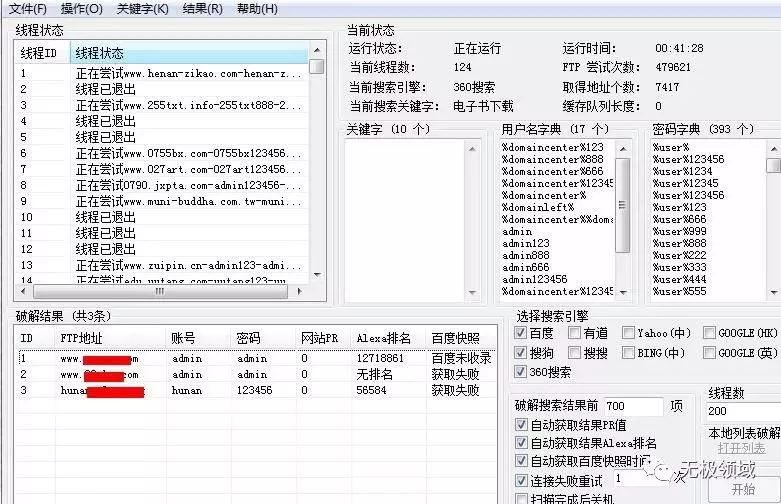Open the 帮助(H) menu
Viewport: 781px width, 504px height.
pos(257,8)
